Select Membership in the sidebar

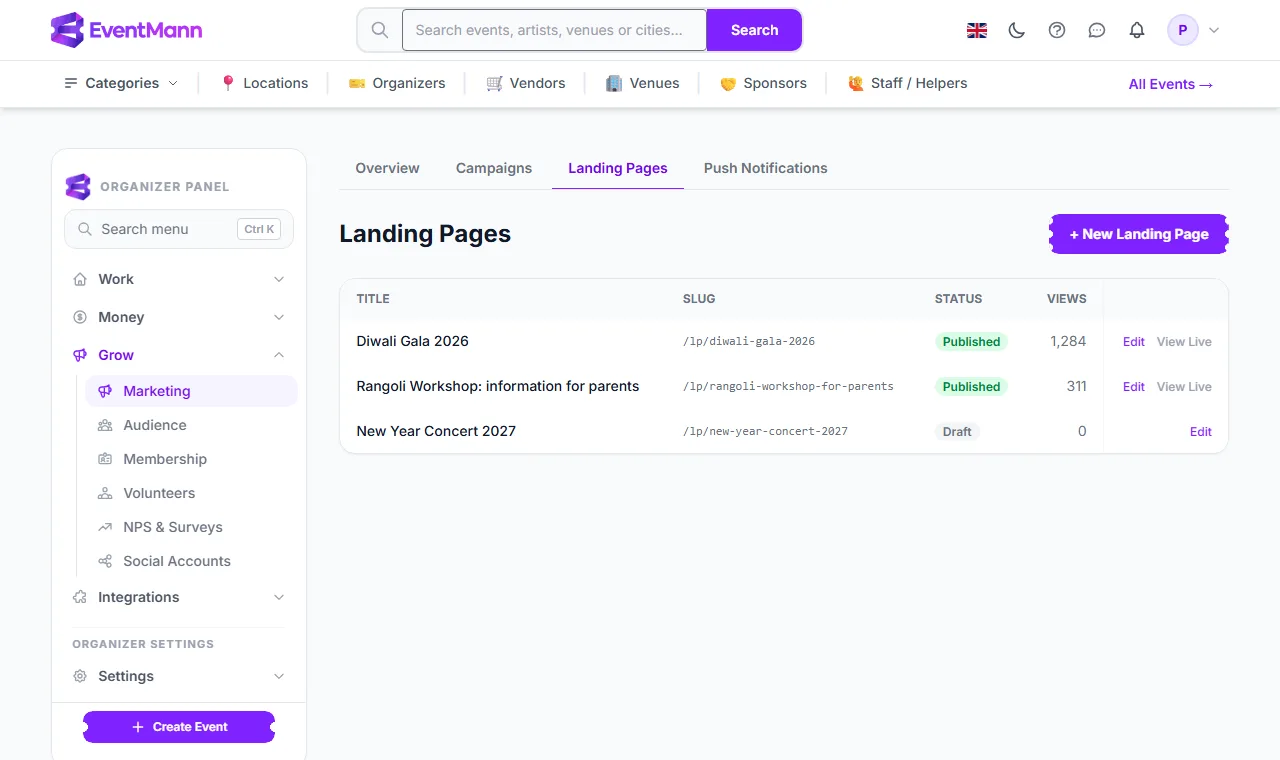(x=191, y=459)
